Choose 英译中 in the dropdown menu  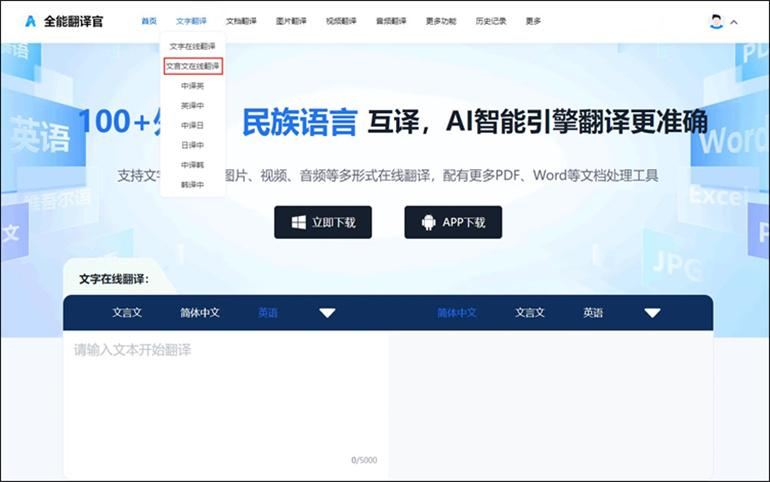point(192,106)
